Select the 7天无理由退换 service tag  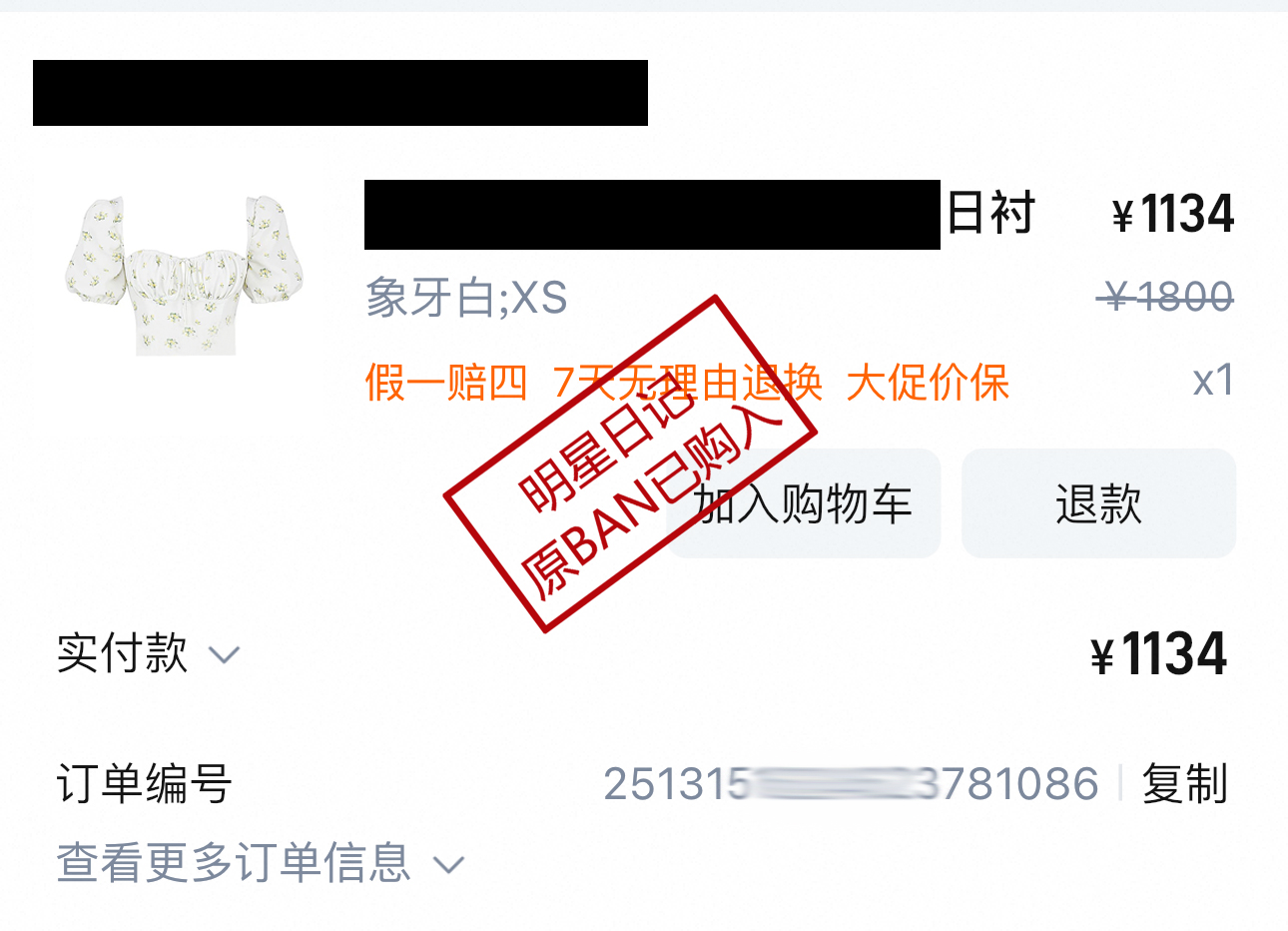point(688,383)
